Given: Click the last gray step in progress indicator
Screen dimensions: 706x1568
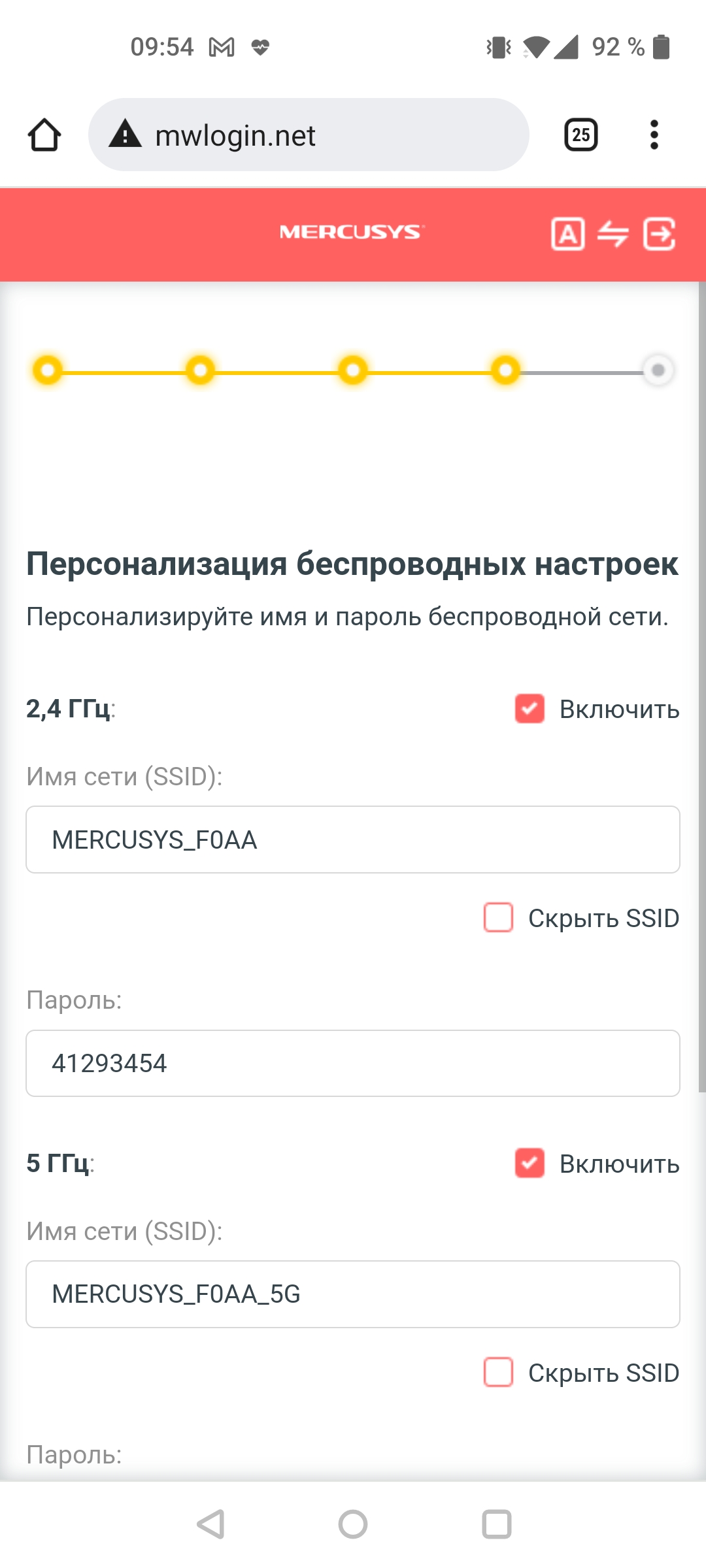Looking at the screenshot, I should click(658, 370).
